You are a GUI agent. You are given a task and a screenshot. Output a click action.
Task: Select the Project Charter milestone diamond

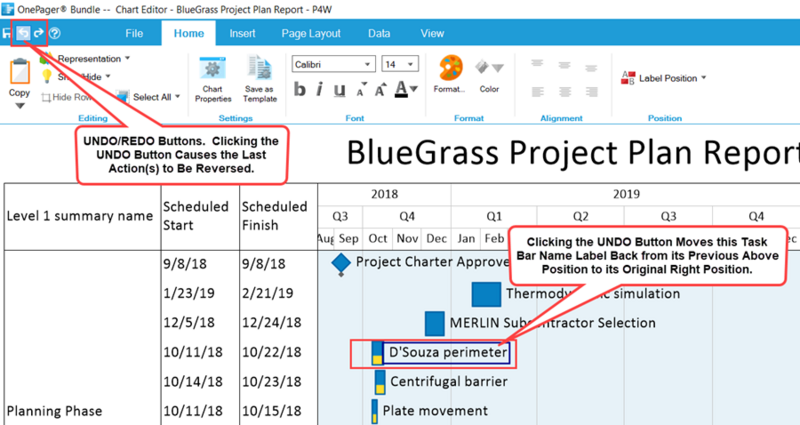pyautogui.click(x=341, y=263)
